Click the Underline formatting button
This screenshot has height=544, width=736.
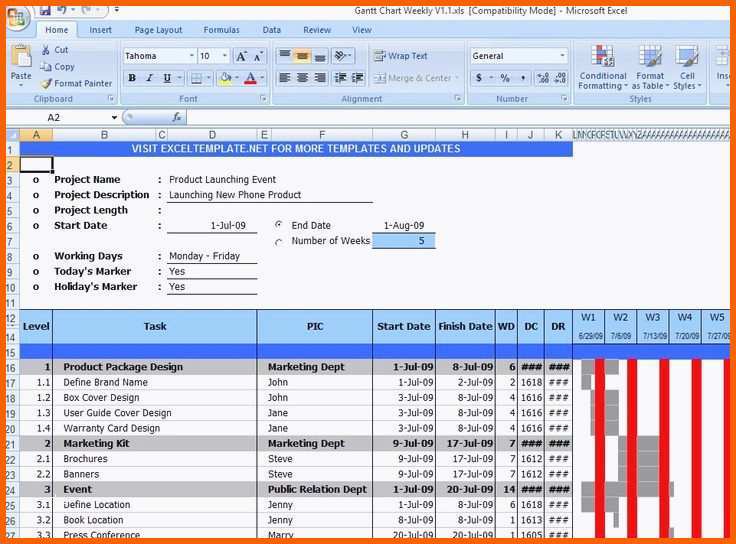coord(167,78)
